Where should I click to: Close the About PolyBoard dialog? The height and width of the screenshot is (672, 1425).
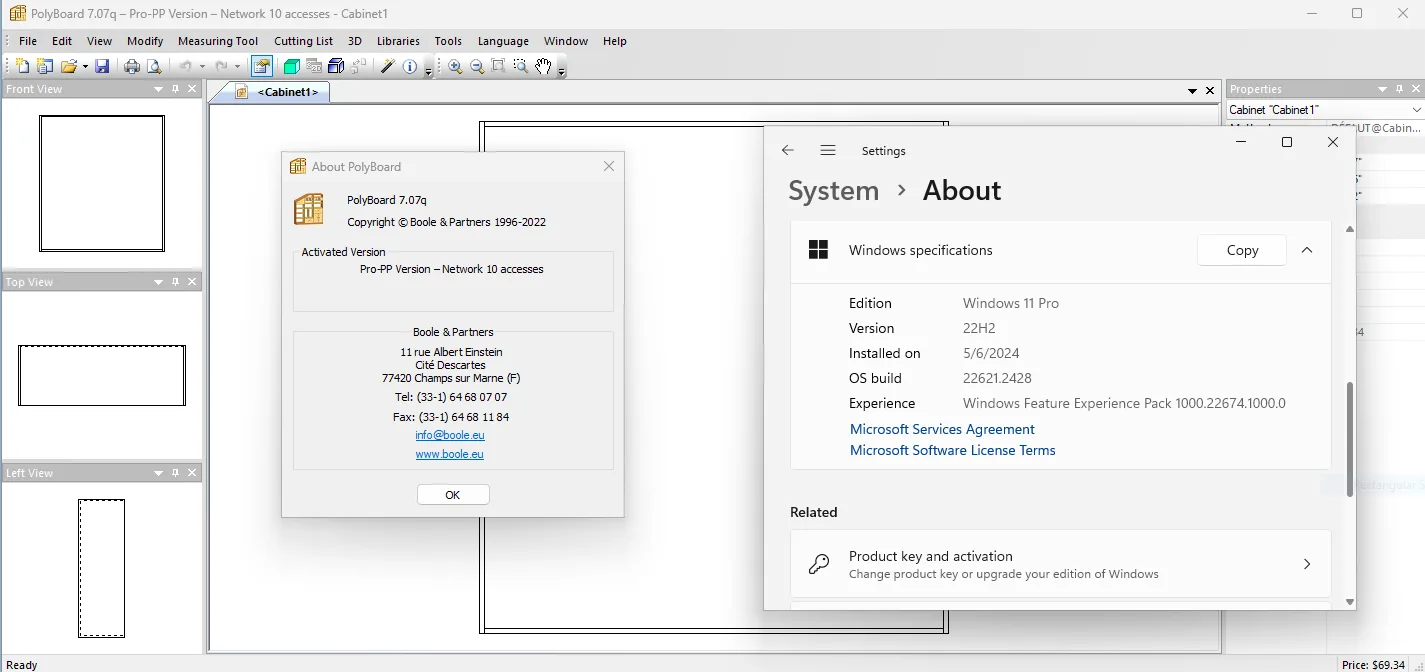tap(609, 166)
